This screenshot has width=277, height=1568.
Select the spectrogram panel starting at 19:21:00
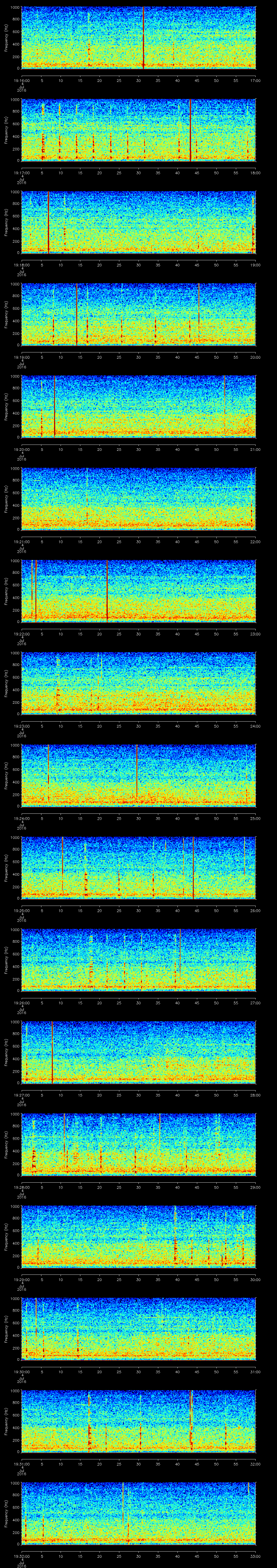pyautogui.click(x=138, y=499)
